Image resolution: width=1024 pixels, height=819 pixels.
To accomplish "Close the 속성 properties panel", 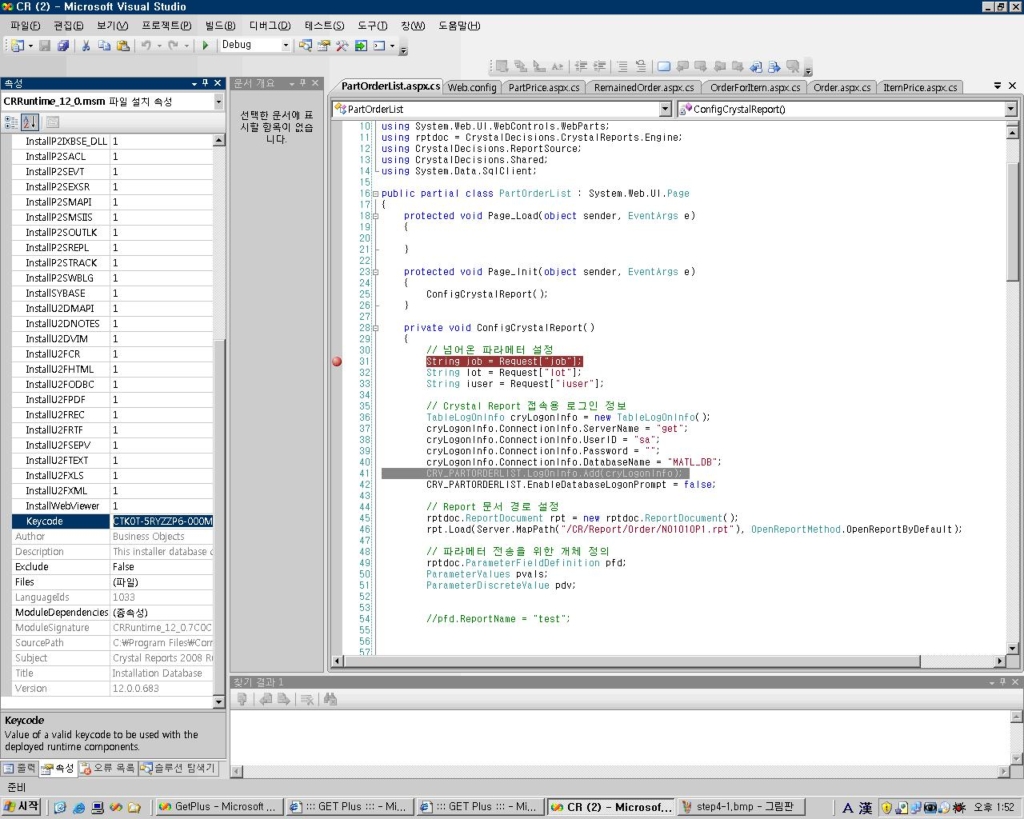I will [218, 84].
